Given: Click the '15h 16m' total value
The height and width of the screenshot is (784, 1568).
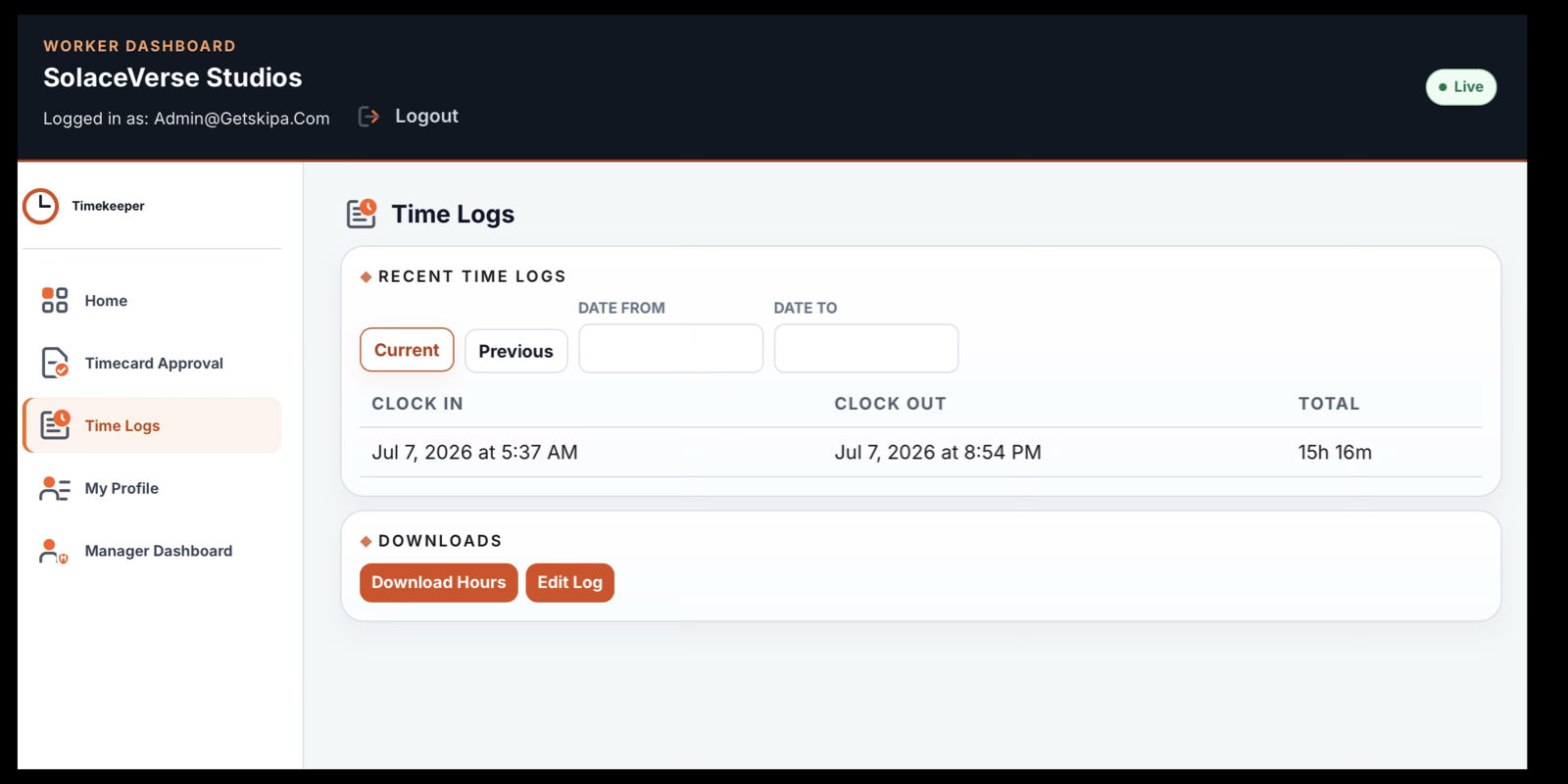Looking at the screenshot, I should [1335, 453].
